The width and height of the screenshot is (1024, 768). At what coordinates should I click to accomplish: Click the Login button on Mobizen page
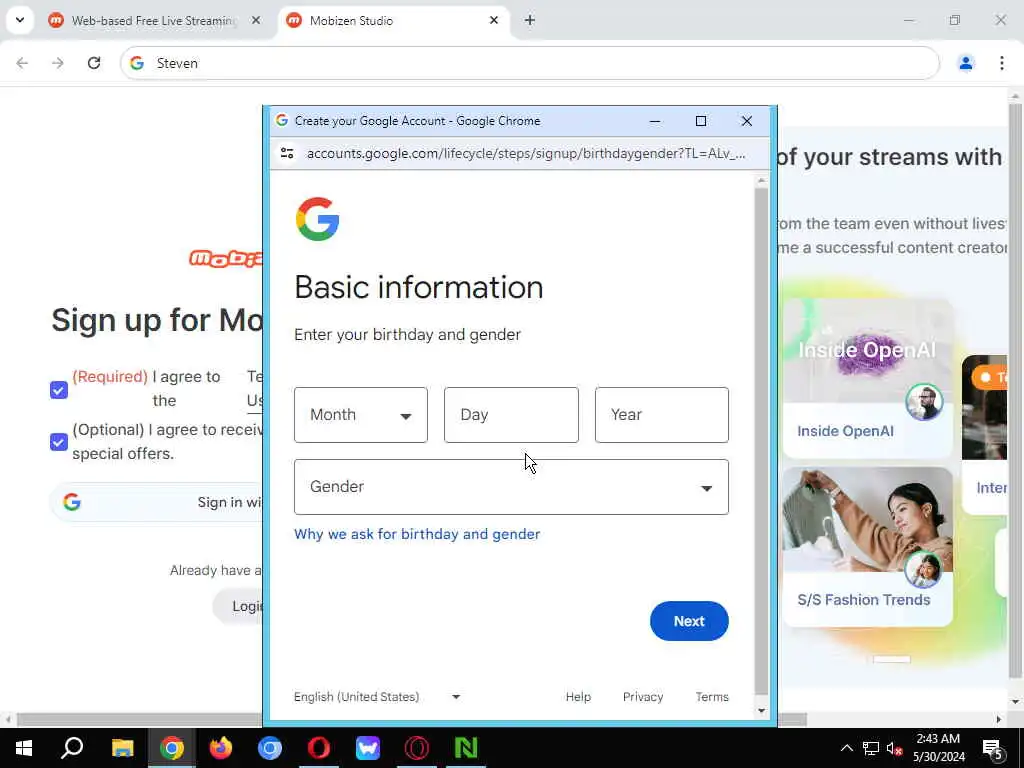[x=238, y=606]
